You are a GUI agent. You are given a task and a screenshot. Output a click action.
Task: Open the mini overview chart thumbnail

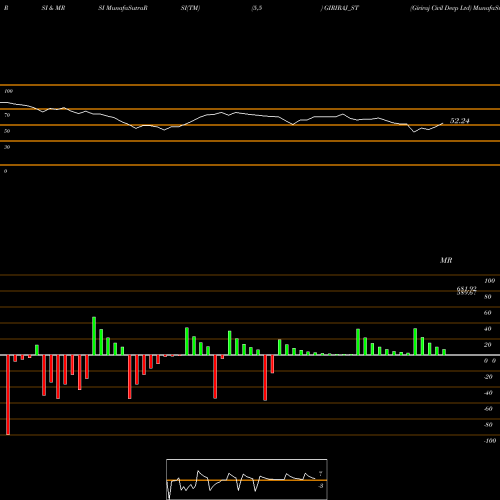click(x=247, y=479)
